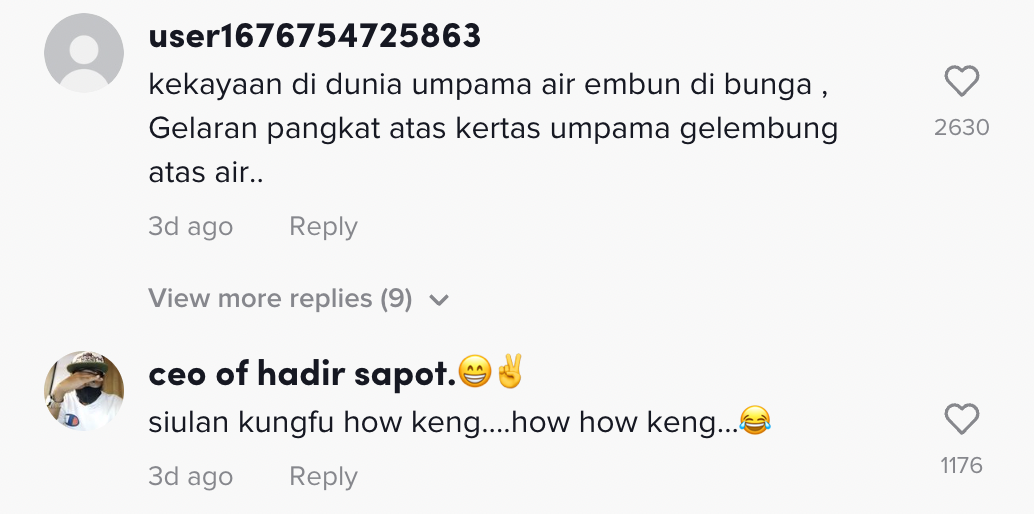Click the 1176 like count
The image size is (1034, 514).
(961, 465)
